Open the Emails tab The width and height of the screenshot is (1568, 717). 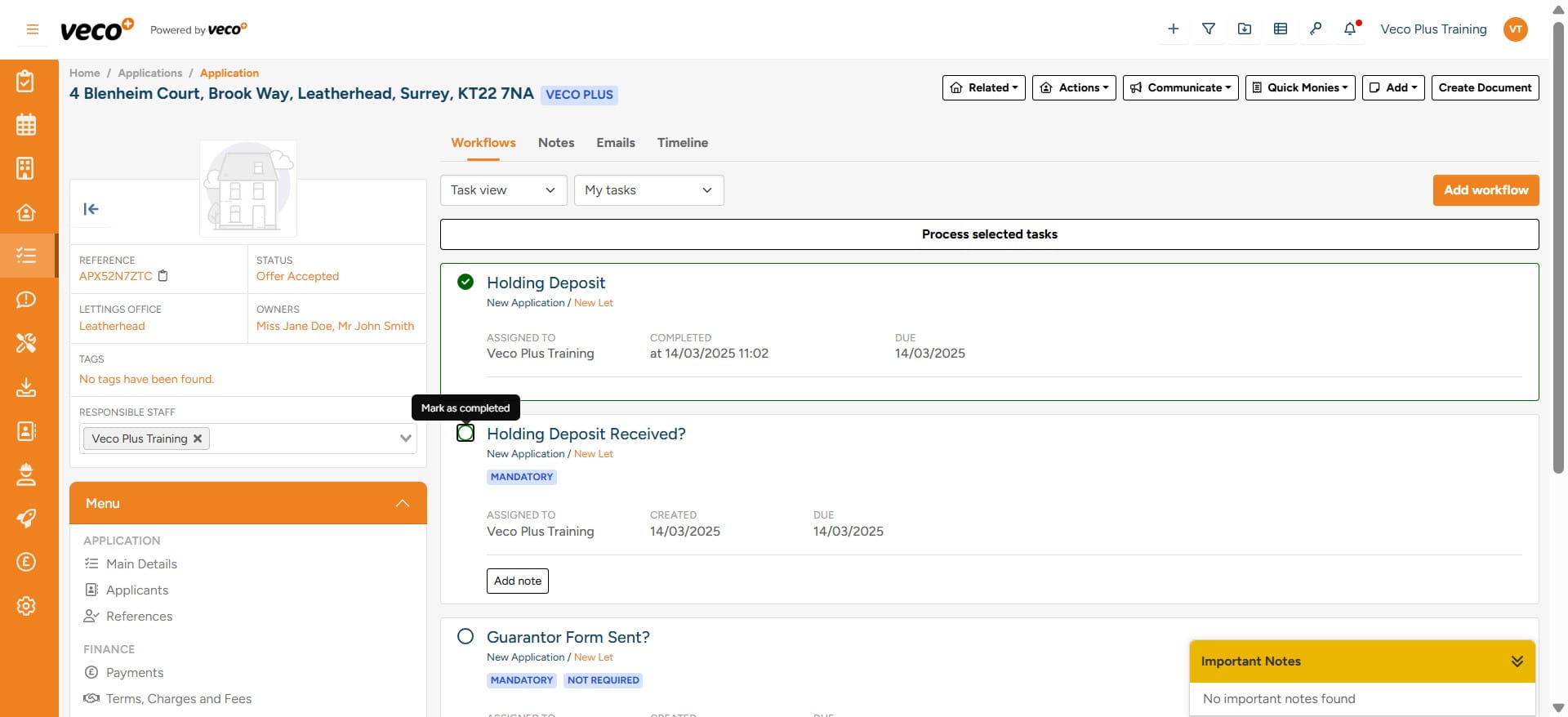[615, 143]
